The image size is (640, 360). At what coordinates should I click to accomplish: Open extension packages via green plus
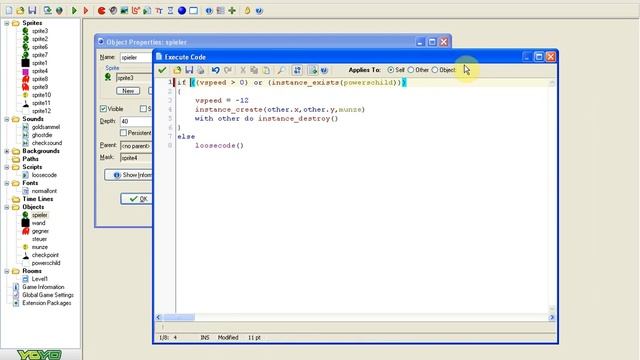tap(232, 11)
